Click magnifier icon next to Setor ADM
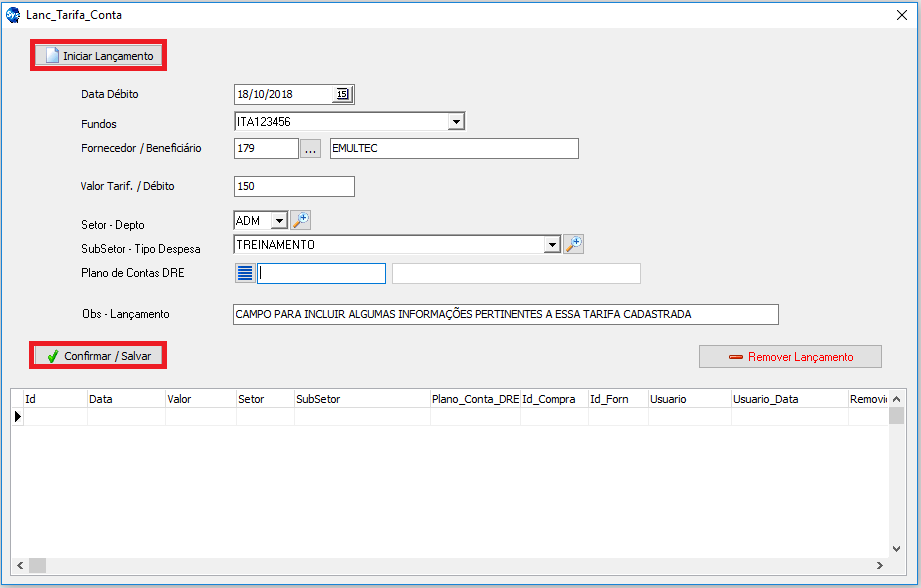 click(301, 220)
